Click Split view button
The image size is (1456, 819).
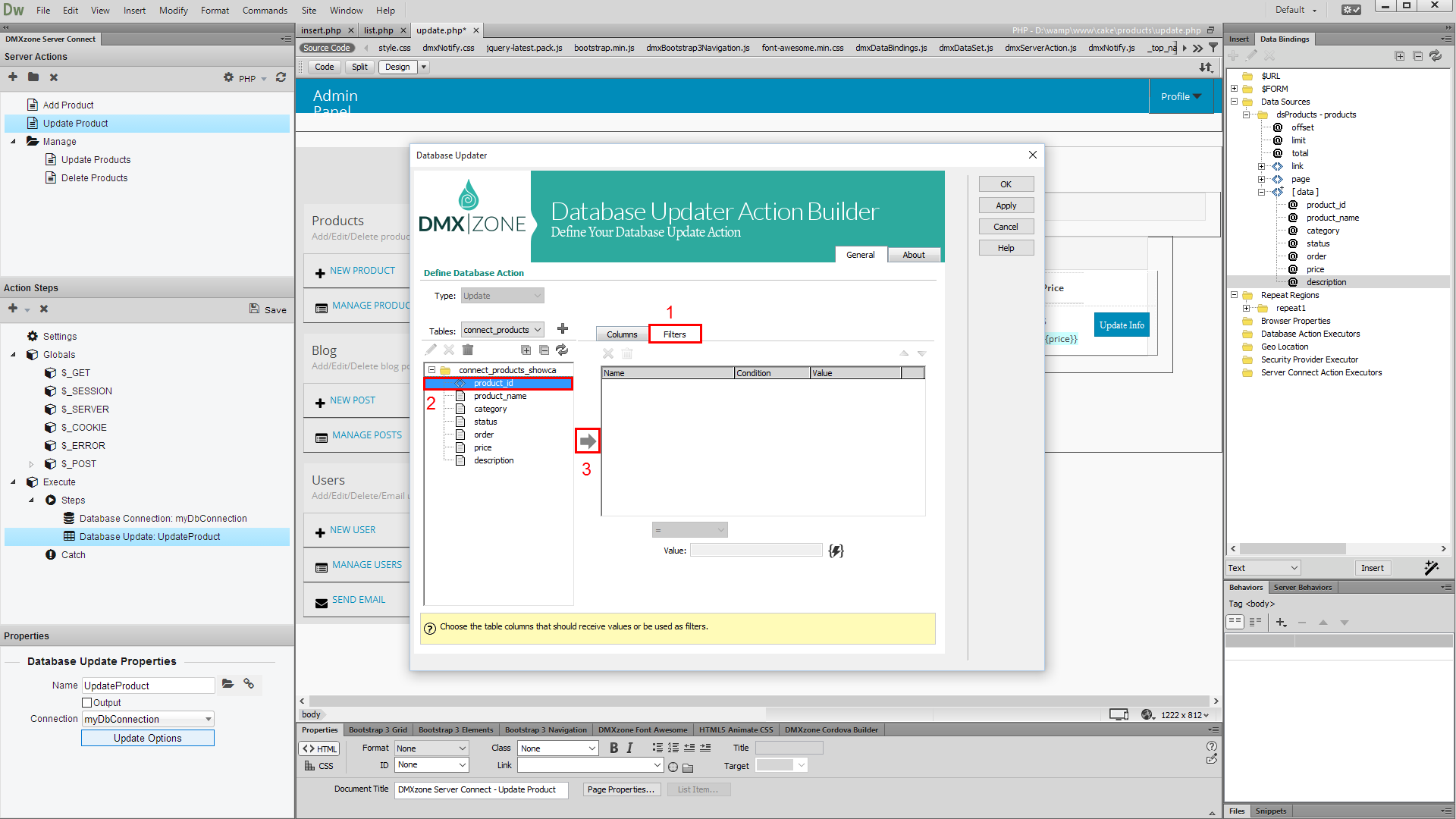[359, 67]
